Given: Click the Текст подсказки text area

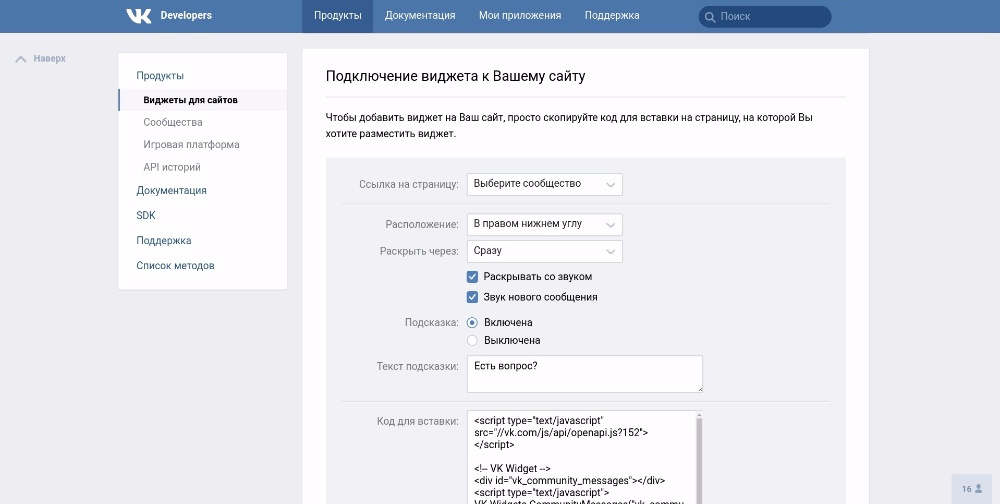Looking at the screenshot, I should point(585,374).
